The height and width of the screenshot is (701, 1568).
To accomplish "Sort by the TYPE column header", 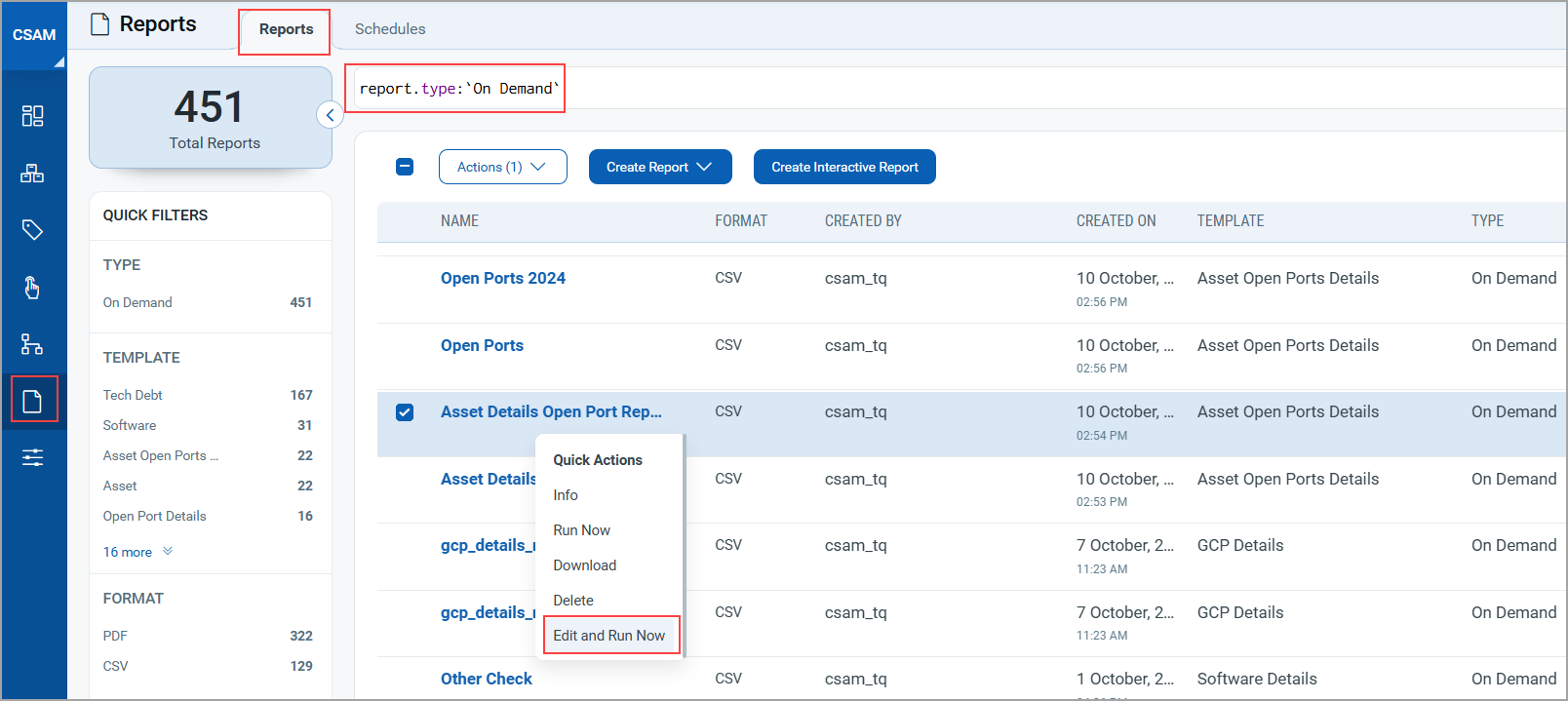I will (x=1487, y=221).
